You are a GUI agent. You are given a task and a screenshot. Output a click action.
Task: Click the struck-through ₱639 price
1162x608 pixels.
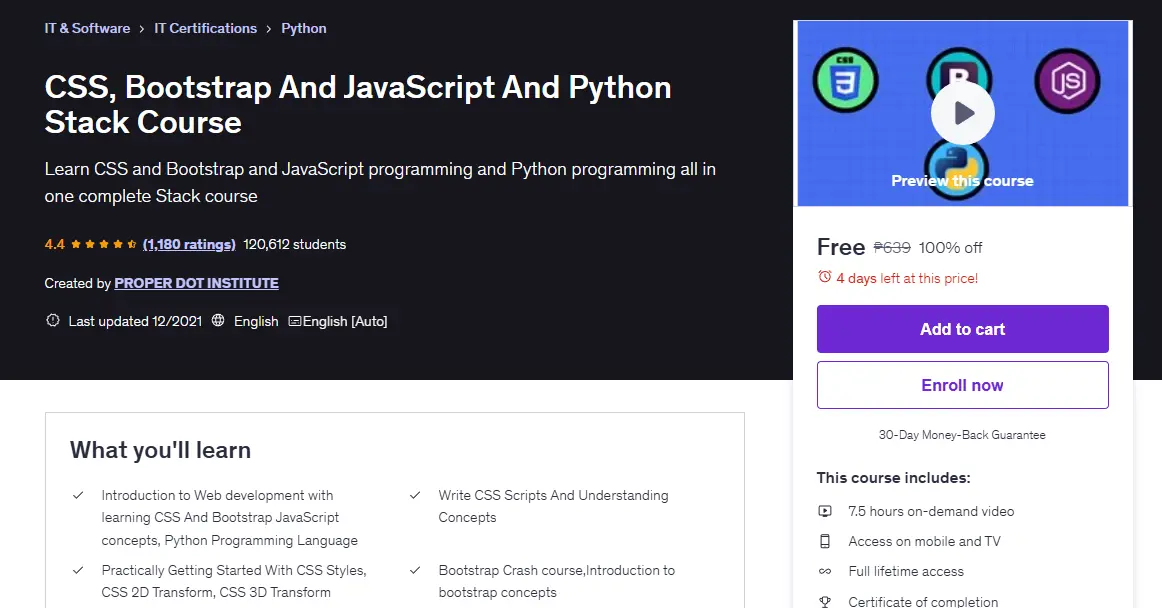892,248
